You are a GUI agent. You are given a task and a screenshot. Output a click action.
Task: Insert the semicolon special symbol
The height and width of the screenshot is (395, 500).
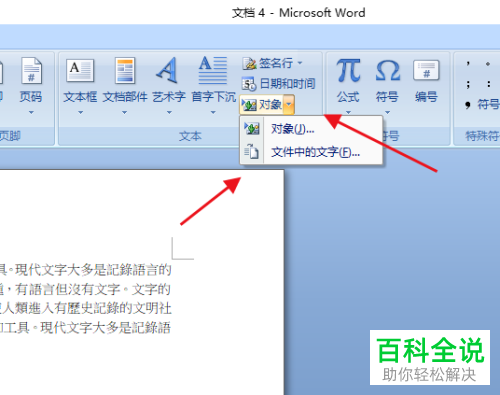click(x=468, y=84)
